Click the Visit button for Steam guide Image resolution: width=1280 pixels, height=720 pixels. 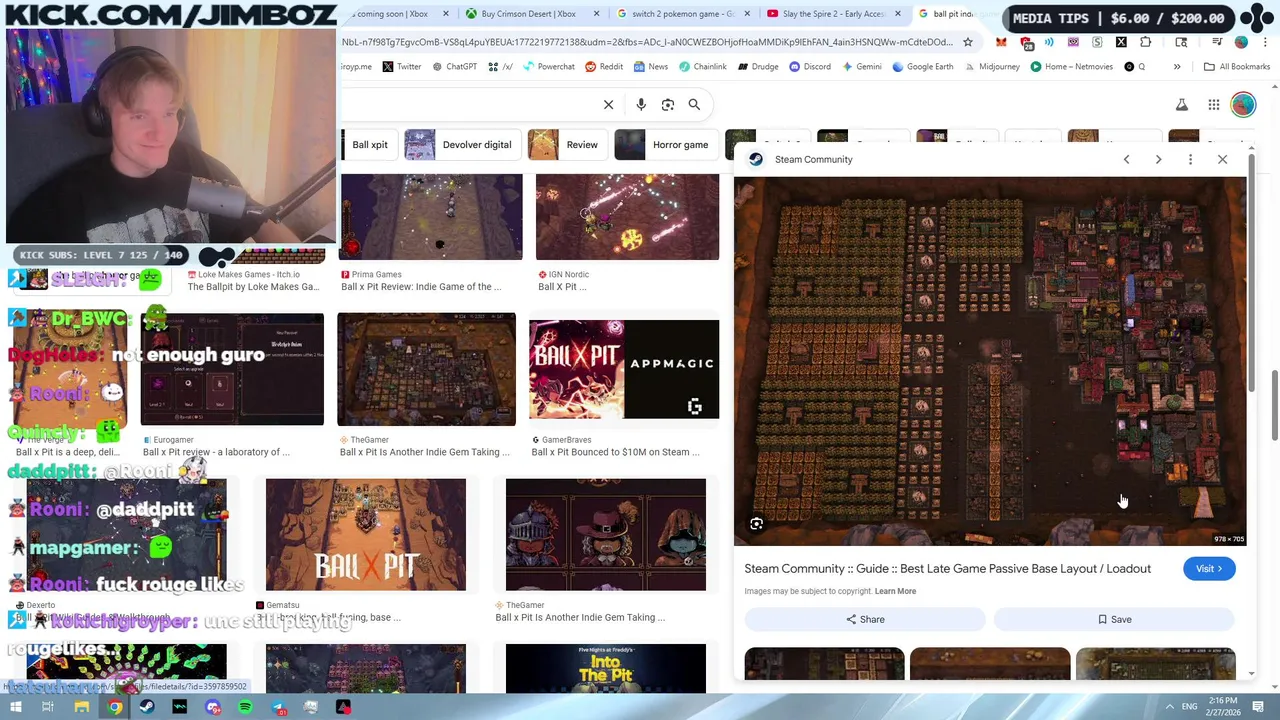coord(1209,569)
